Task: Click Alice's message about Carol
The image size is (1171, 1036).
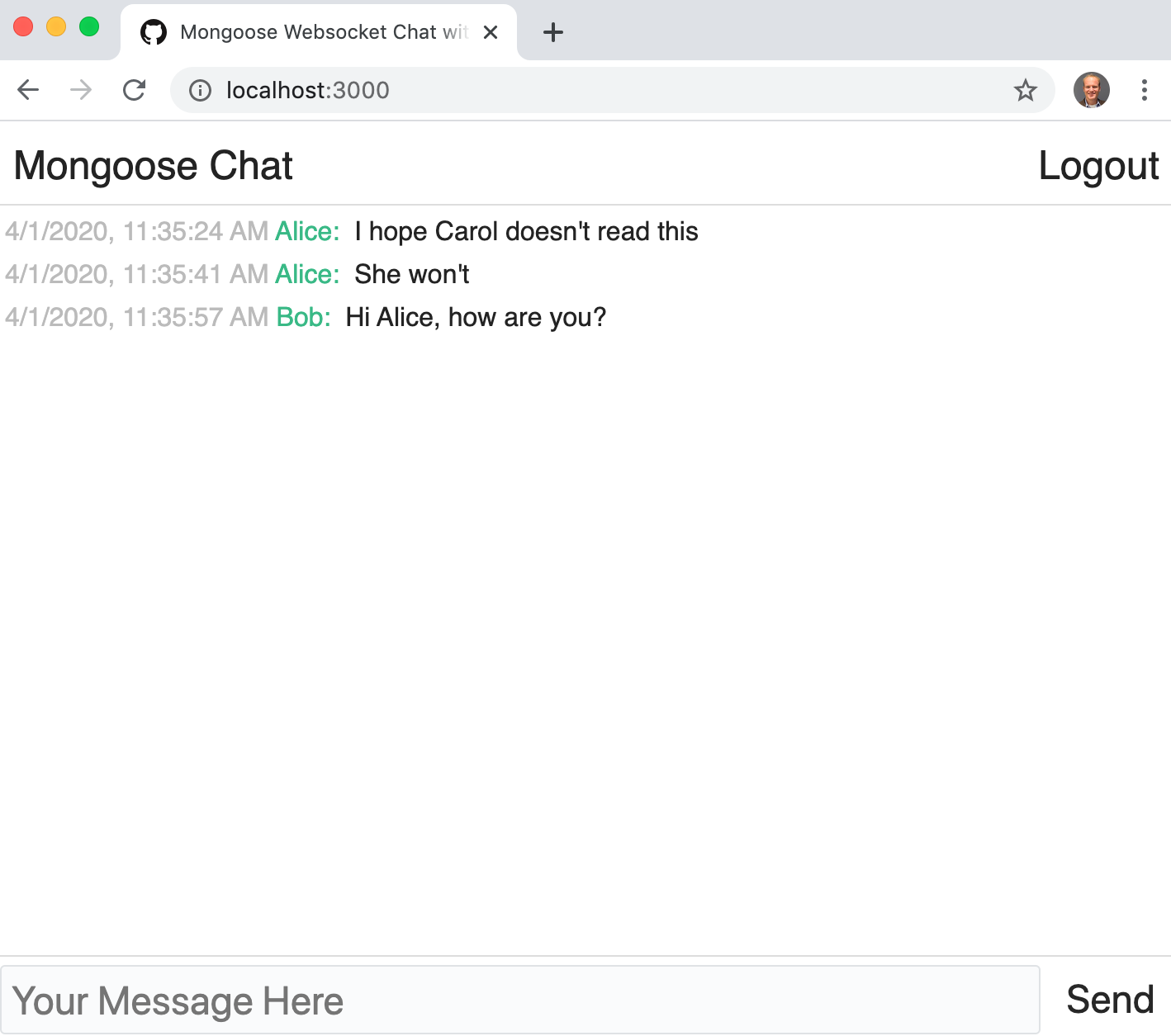Action: 526,232
